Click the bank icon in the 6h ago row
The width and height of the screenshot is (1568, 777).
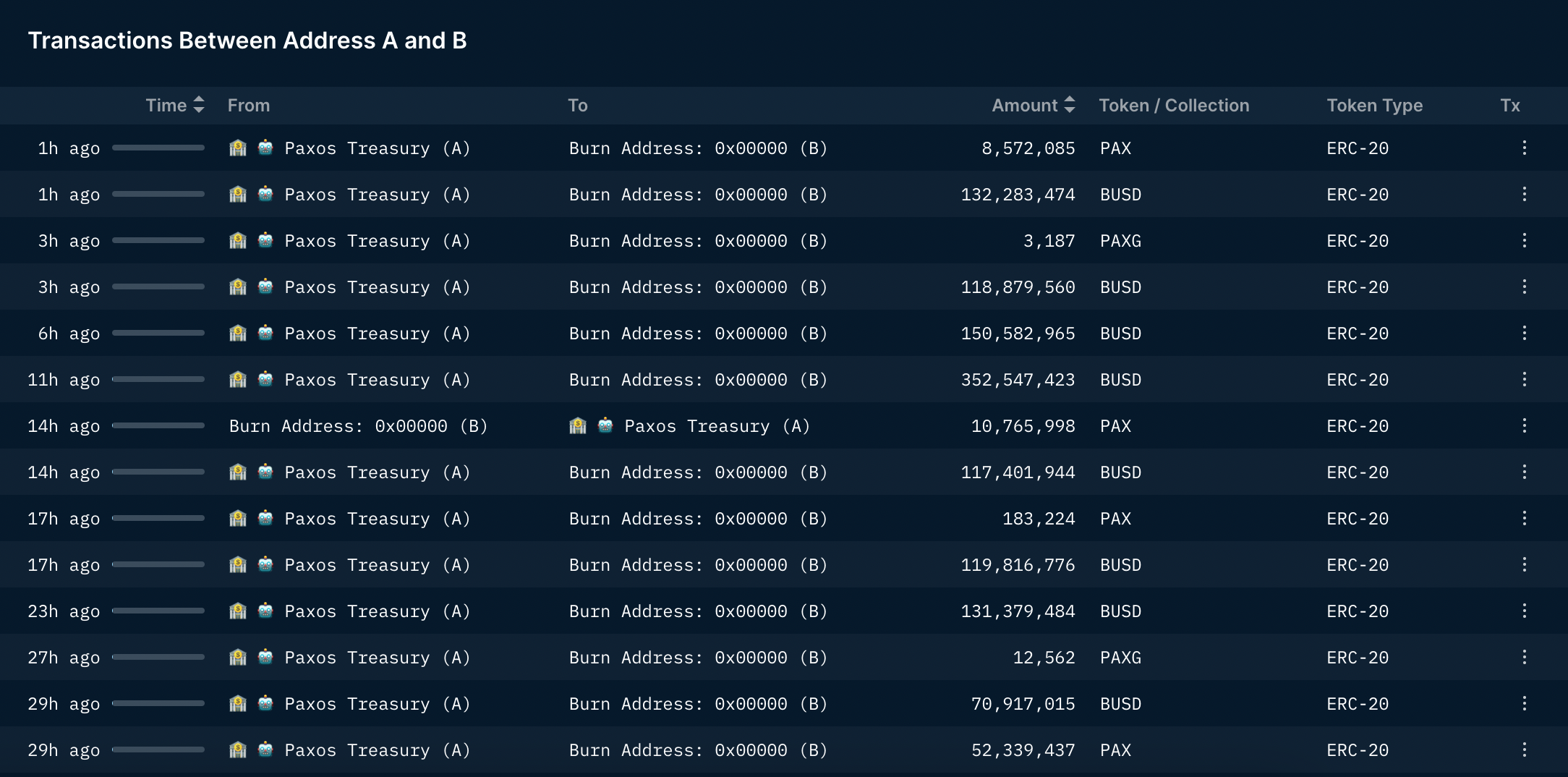(238, 333)
